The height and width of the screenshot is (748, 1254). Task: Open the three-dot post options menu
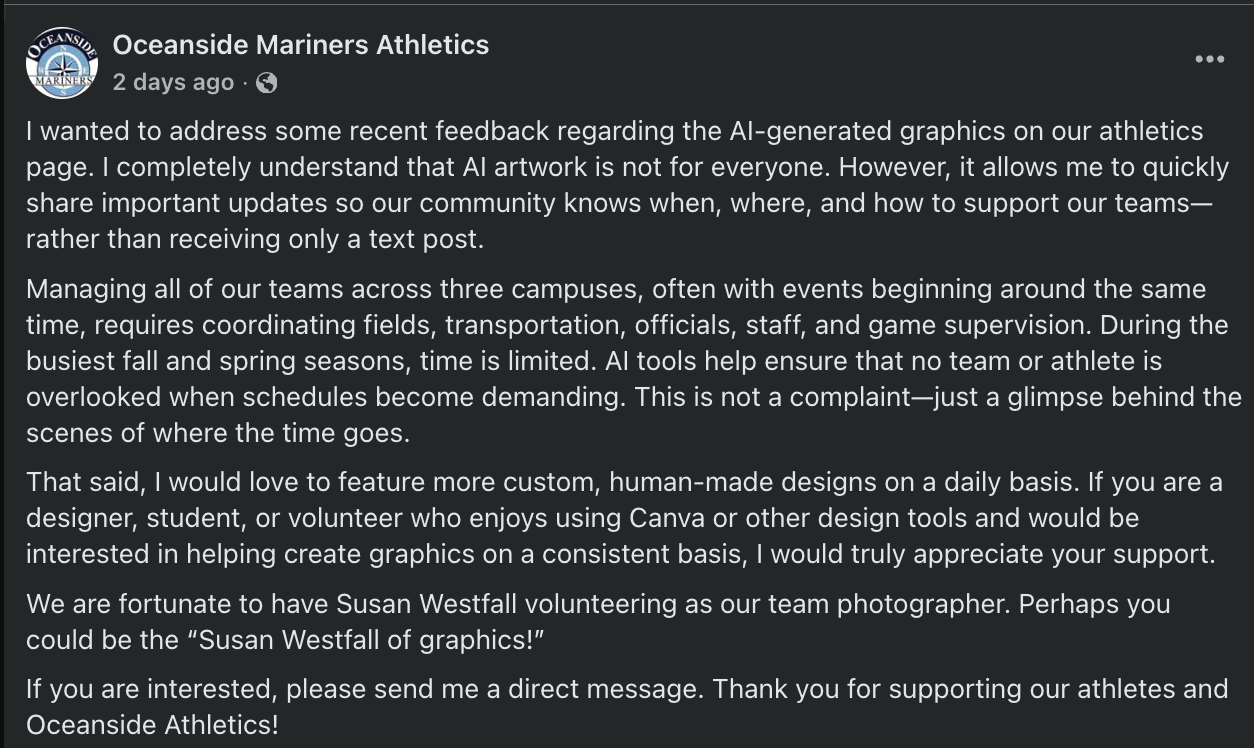(1209, 60)
